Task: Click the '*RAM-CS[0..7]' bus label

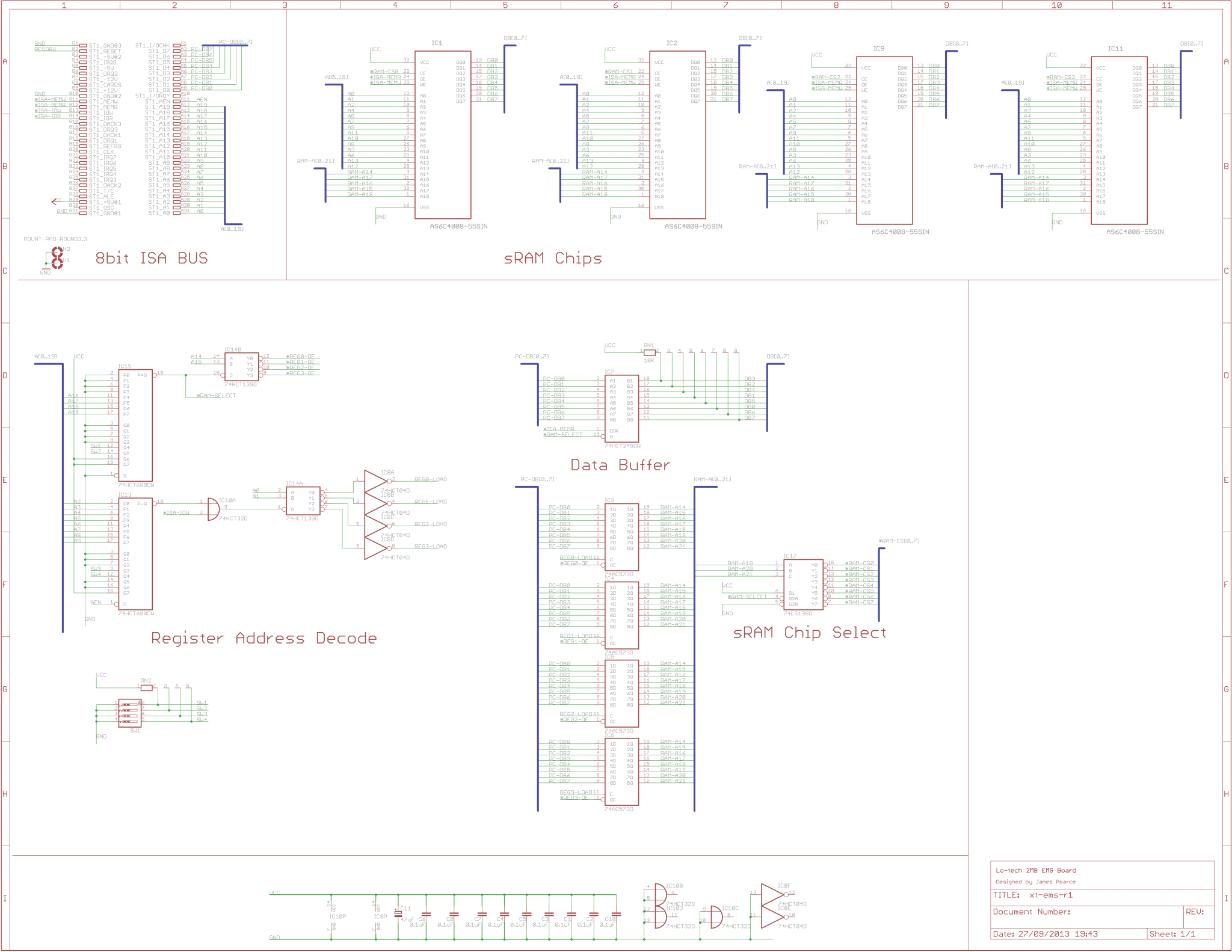Action: (899, 541)
